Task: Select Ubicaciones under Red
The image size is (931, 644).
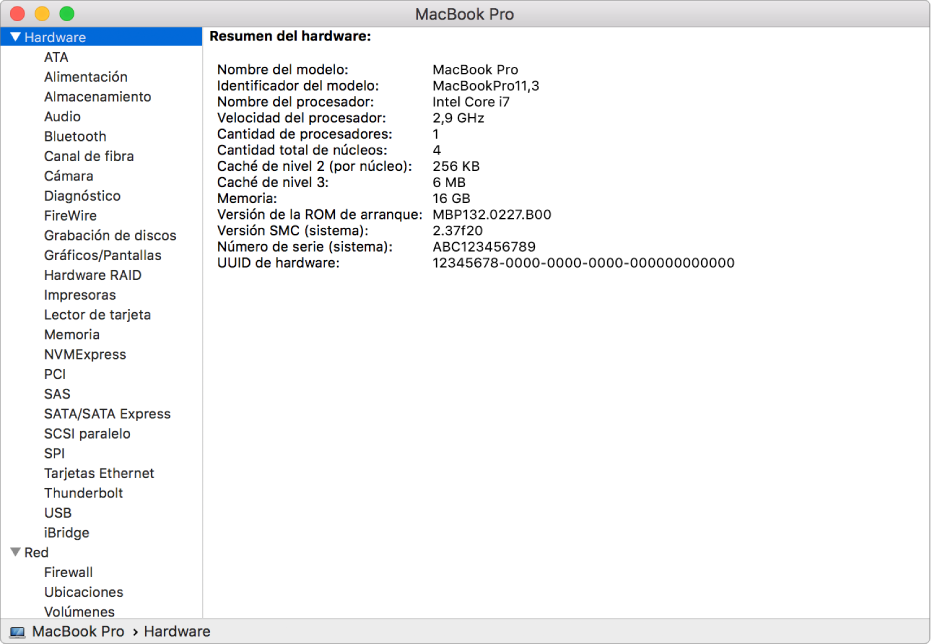Action: pos(84,592)
